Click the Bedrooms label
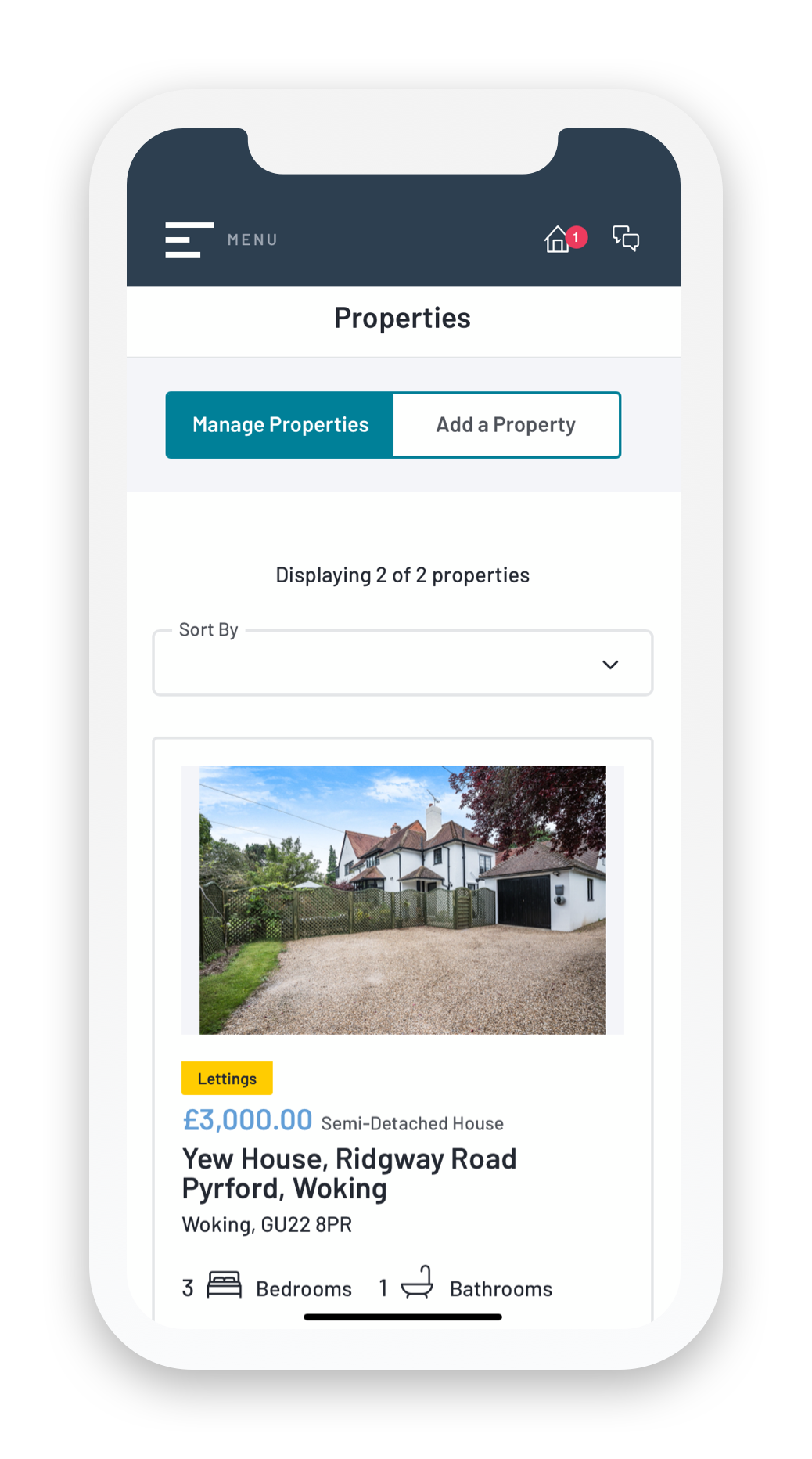Image resolution: width=812 pixels, height=1459 pixels. 304,1289
